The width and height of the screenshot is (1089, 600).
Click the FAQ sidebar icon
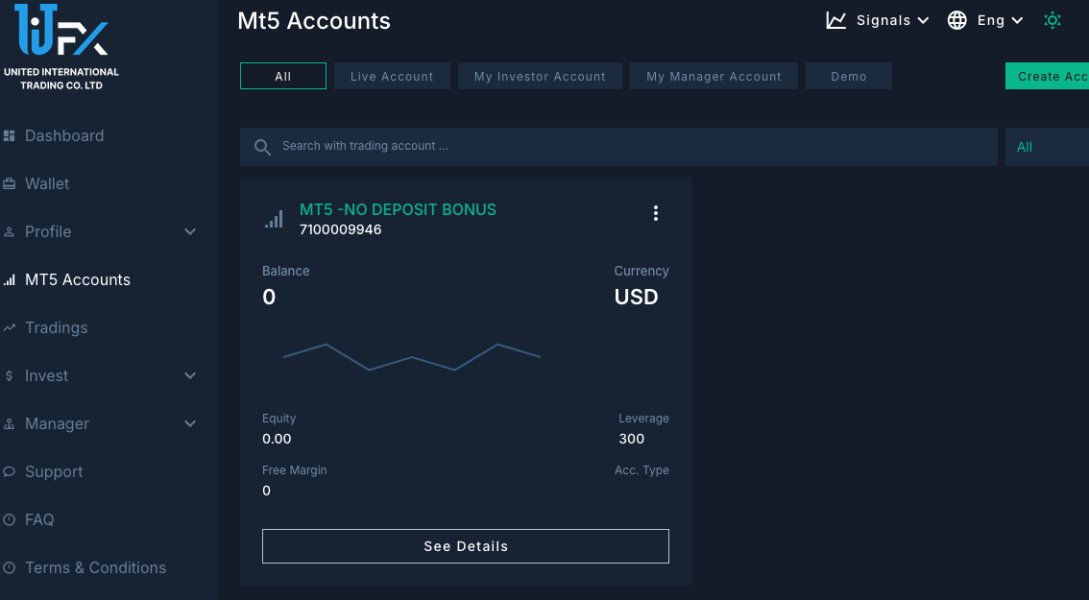point(10,520)
